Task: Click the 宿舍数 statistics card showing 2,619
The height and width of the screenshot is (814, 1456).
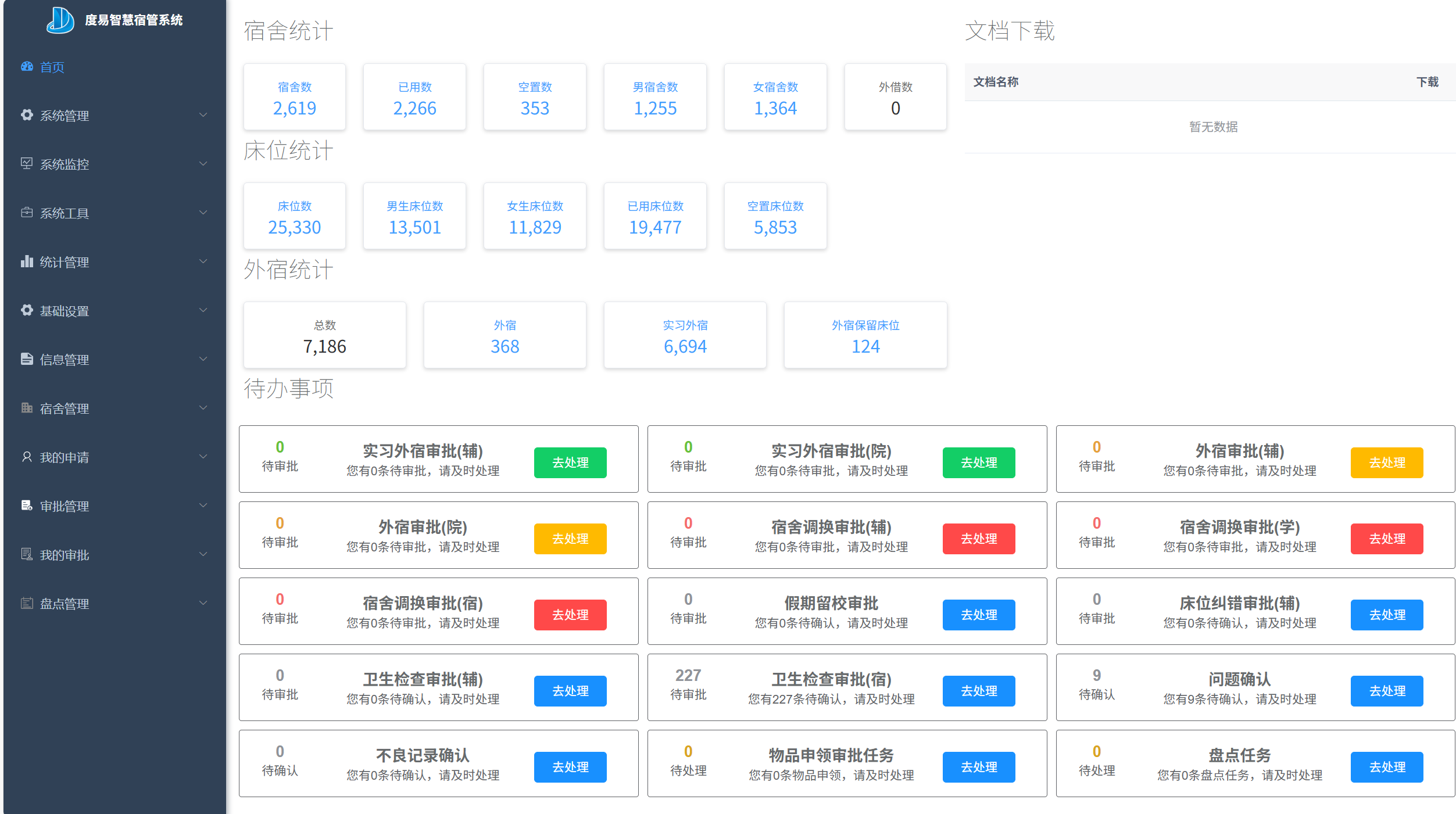Action: point(295,98)
